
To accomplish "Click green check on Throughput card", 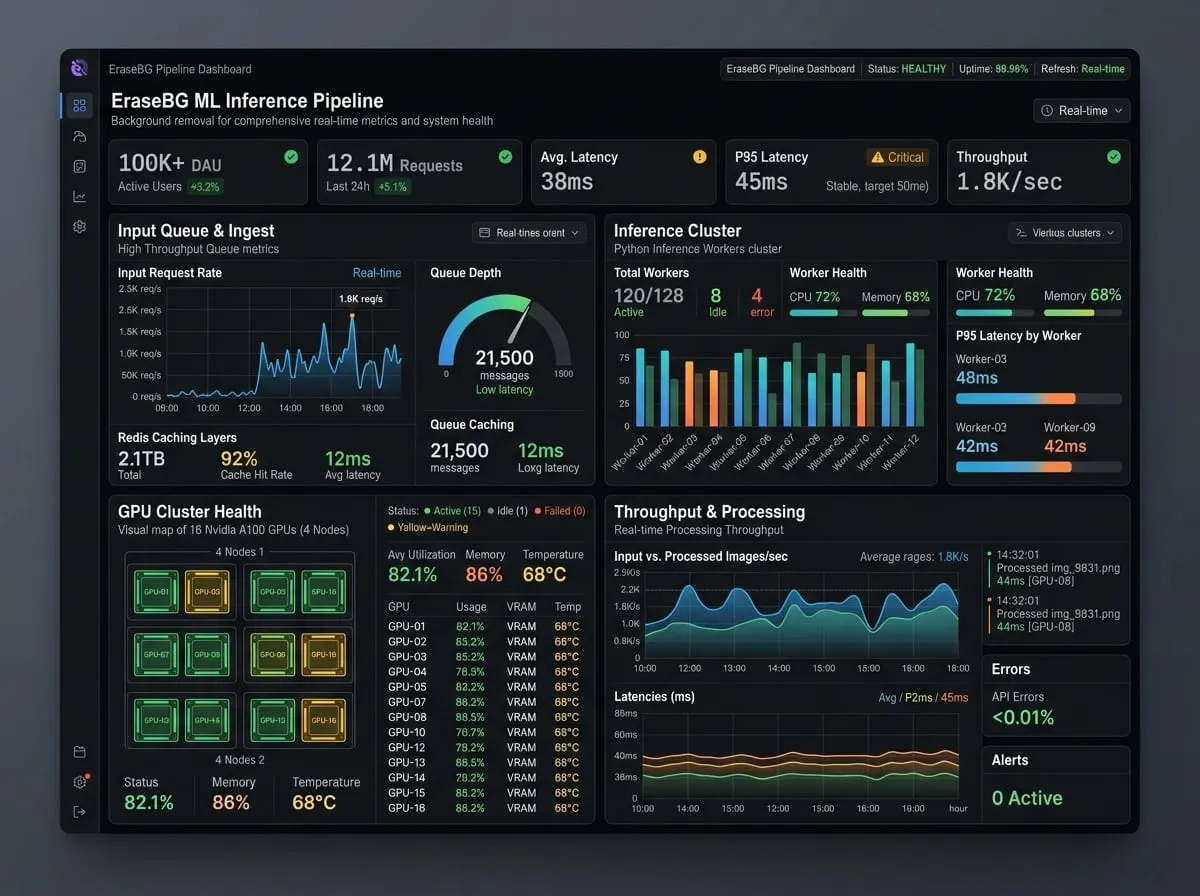I will (x=1114, y=157).
